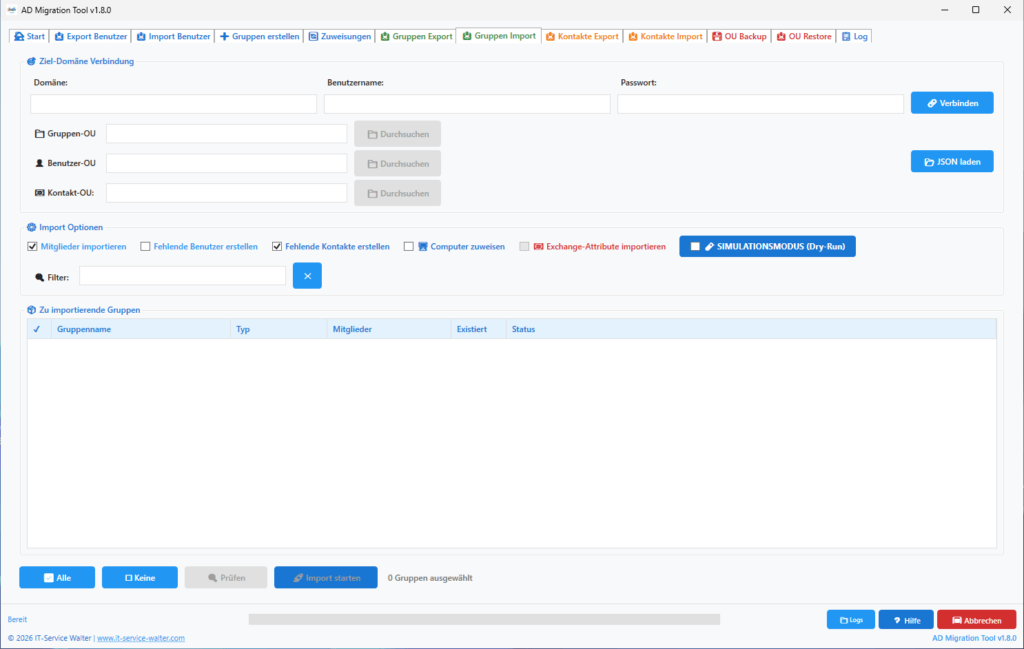Click the Domäne input field
This screenshot has width=1024, height=649.
[x=173, y=104]
